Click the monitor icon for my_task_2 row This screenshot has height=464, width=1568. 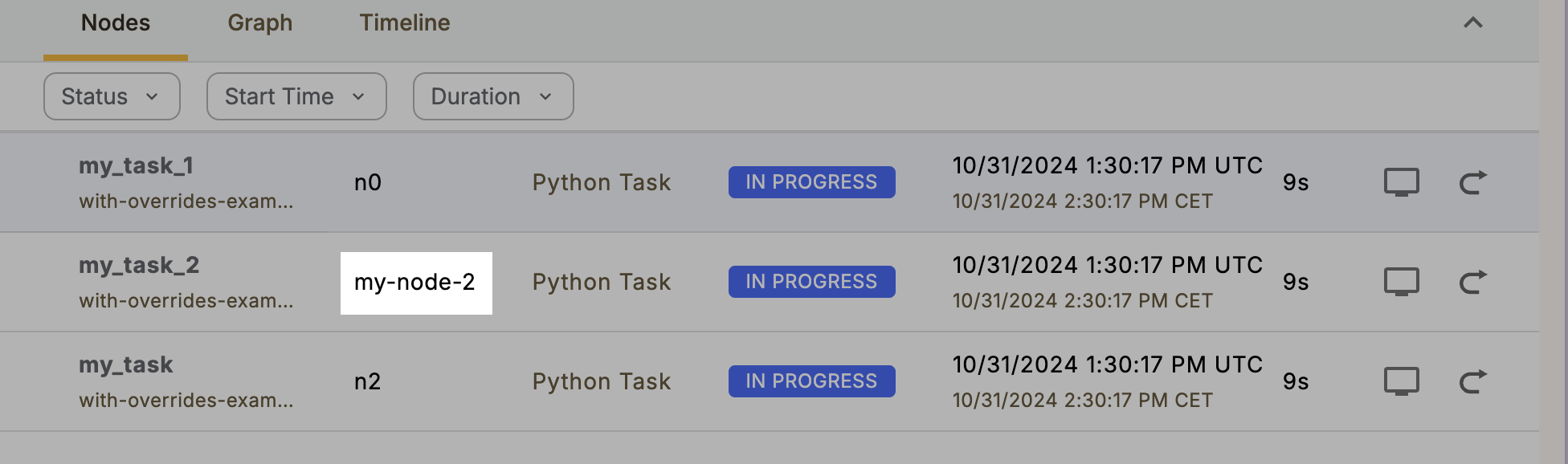tap(1401, 282)
